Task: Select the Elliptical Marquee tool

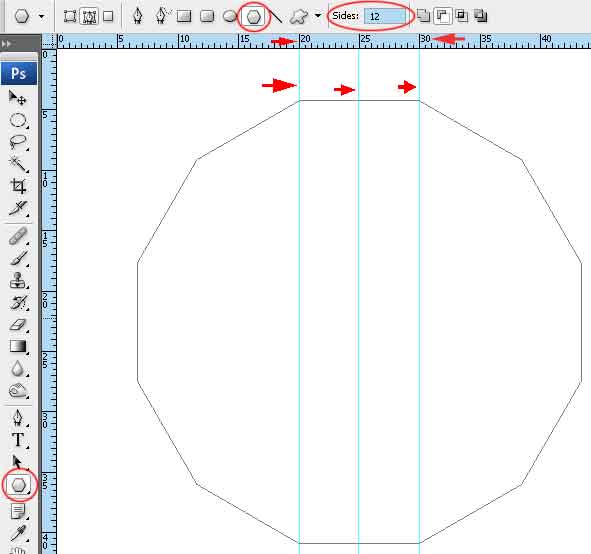Action: [x=17, y=120]
